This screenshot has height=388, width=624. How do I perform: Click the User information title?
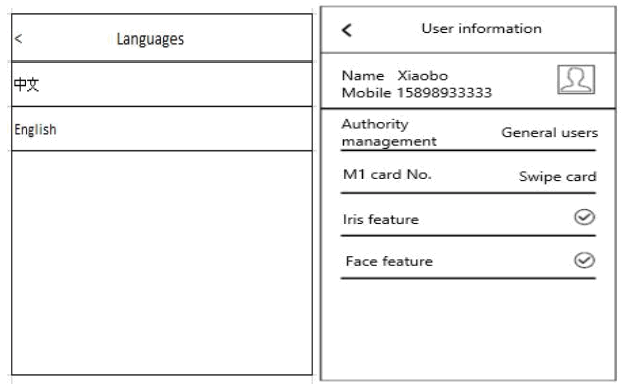482,29
